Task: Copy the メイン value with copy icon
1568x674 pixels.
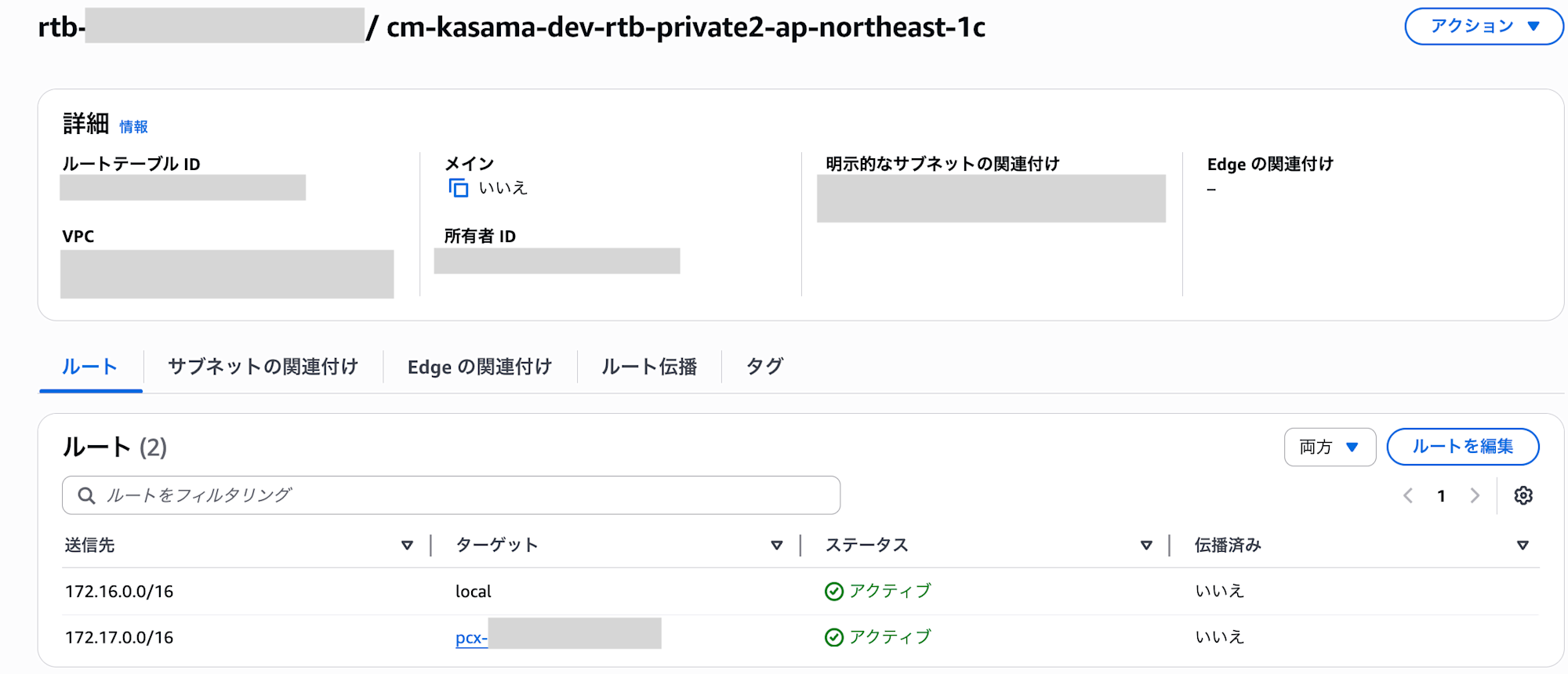Action: pos(458,188)
